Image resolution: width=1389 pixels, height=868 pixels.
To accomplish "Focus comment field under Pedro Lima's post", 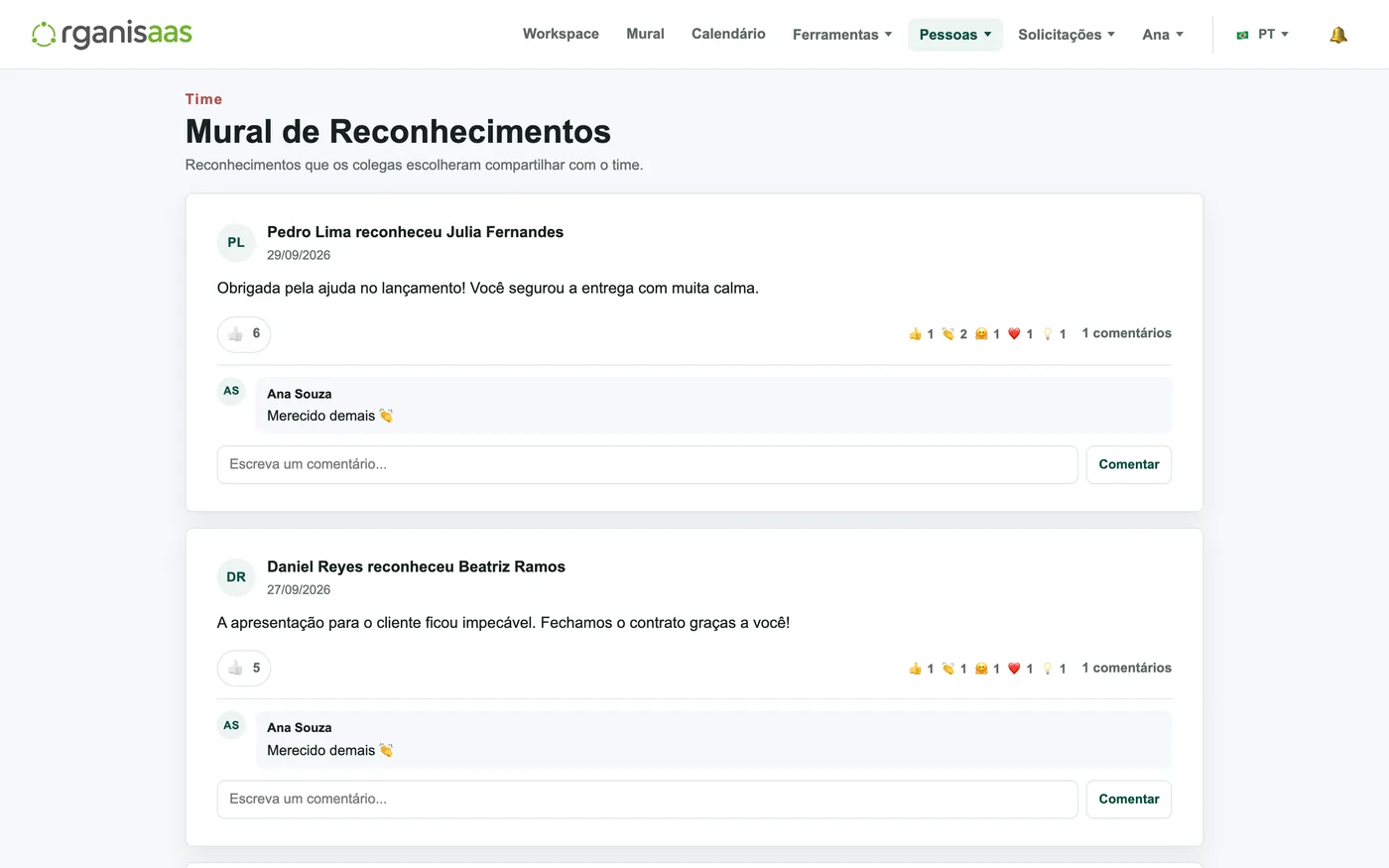I will click(x=648, y=464).
